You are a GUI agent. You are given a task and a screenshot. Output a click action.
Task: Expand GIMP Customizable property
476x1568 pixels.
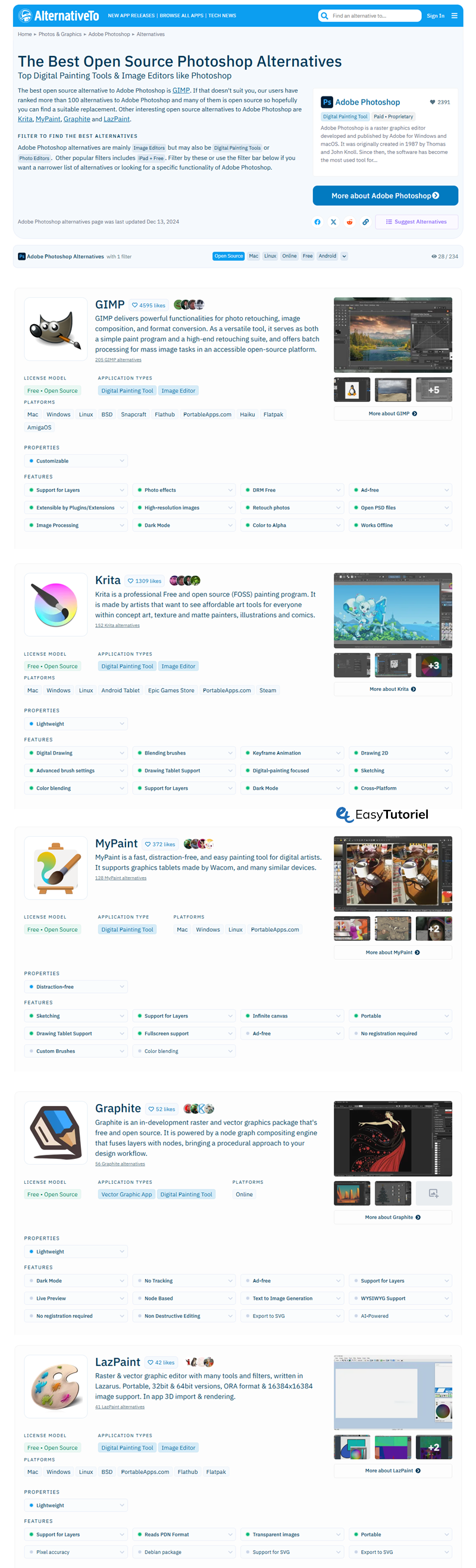[x=76, y=461]
